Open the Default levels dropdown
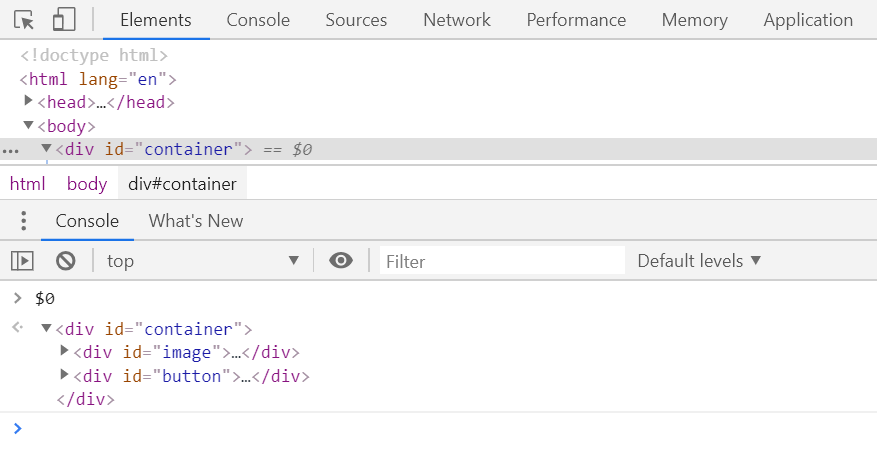The image size is (877, 451). (x=699, y=261)
